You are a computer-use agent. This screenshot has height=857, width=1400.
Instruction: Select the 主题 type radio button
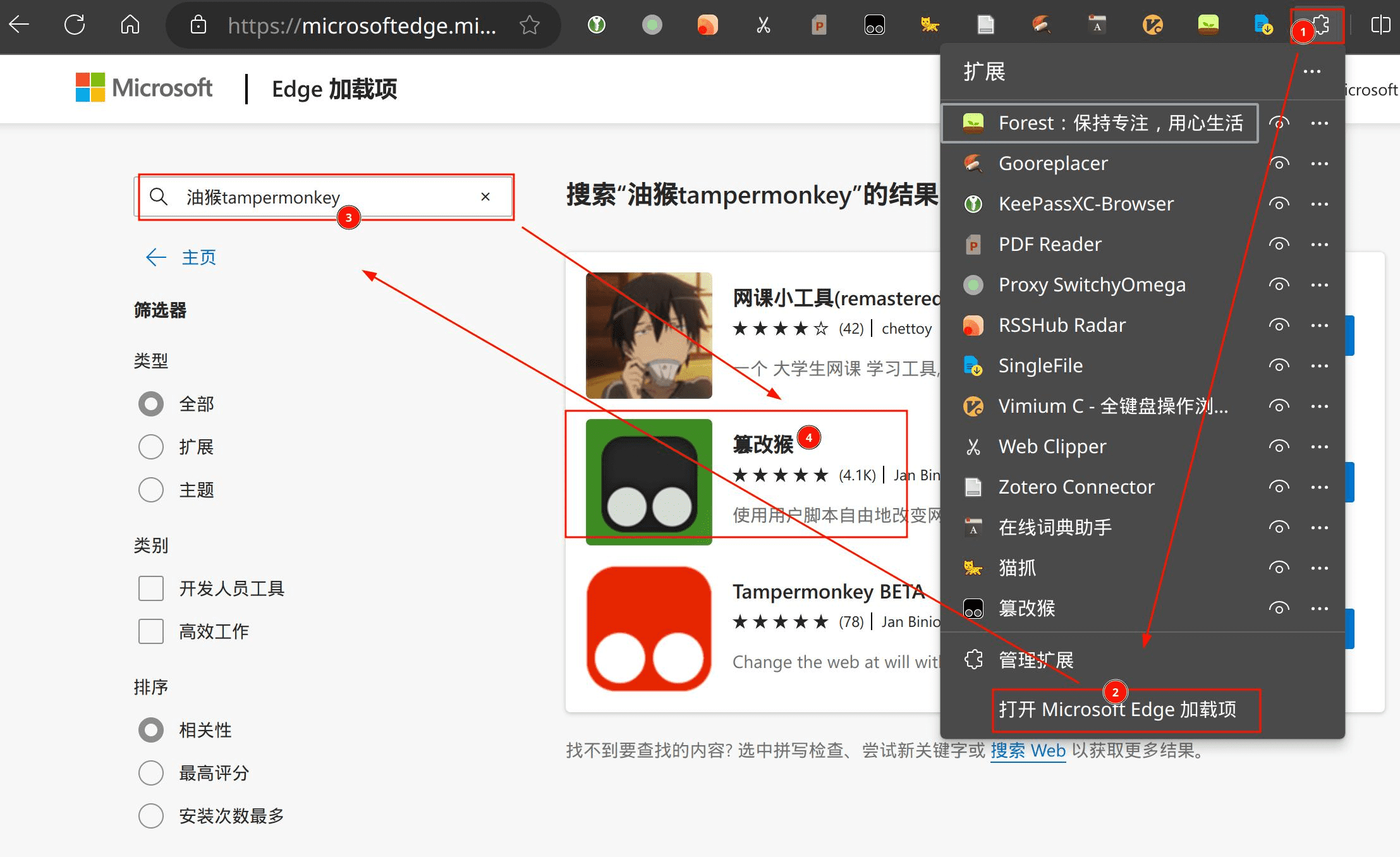(151, 490)
